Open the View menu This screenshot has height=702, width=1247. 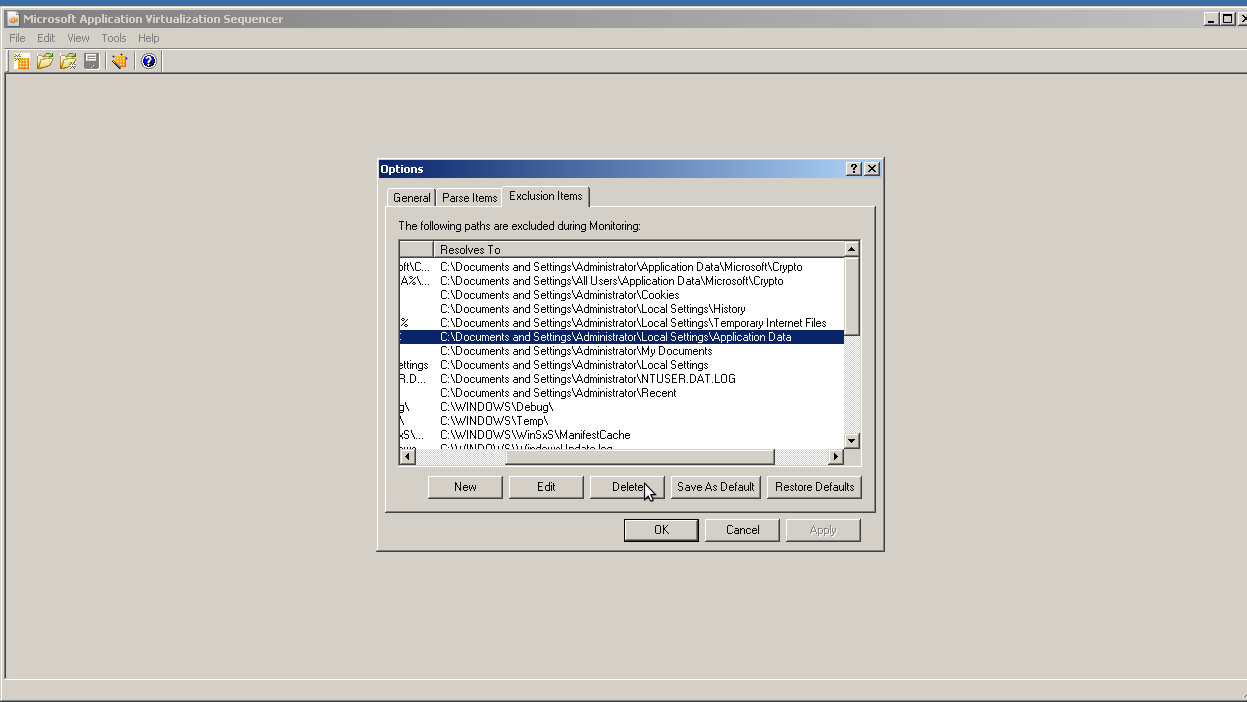click(78, 38)
